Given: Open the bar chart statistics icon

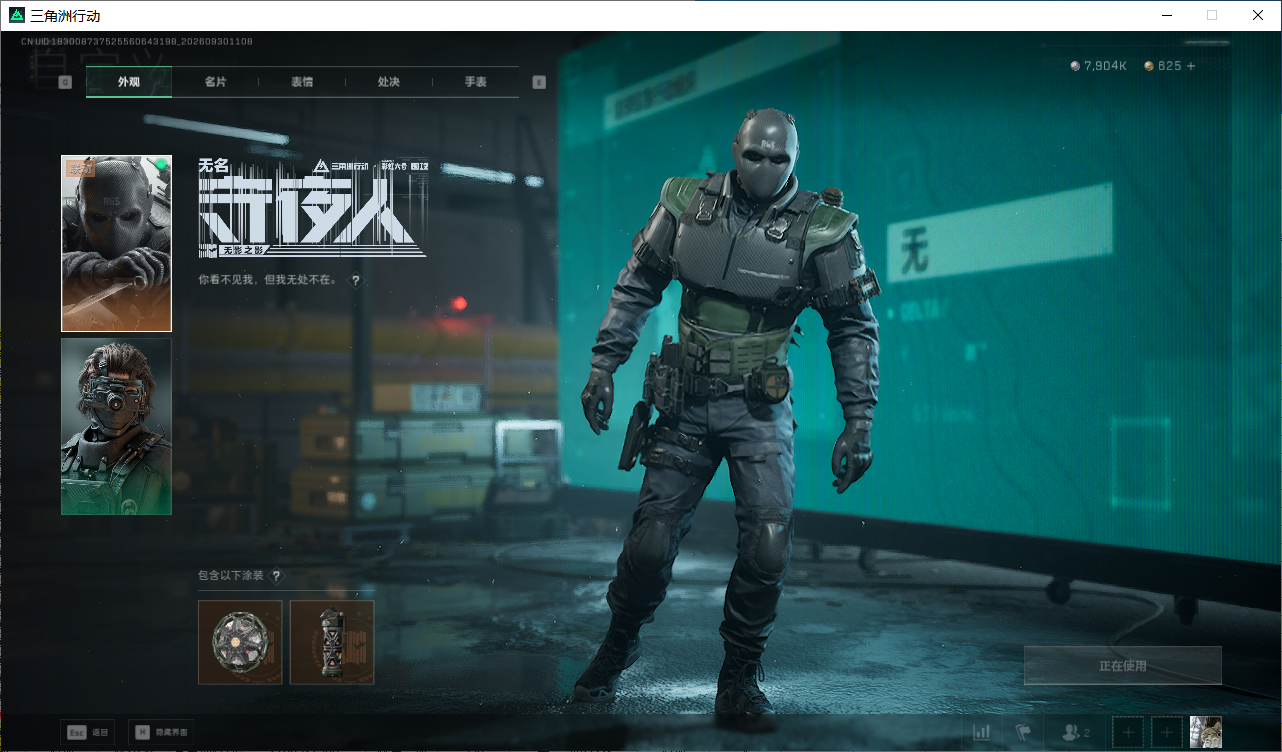Looking at the screenshot, I should [982, 733].
